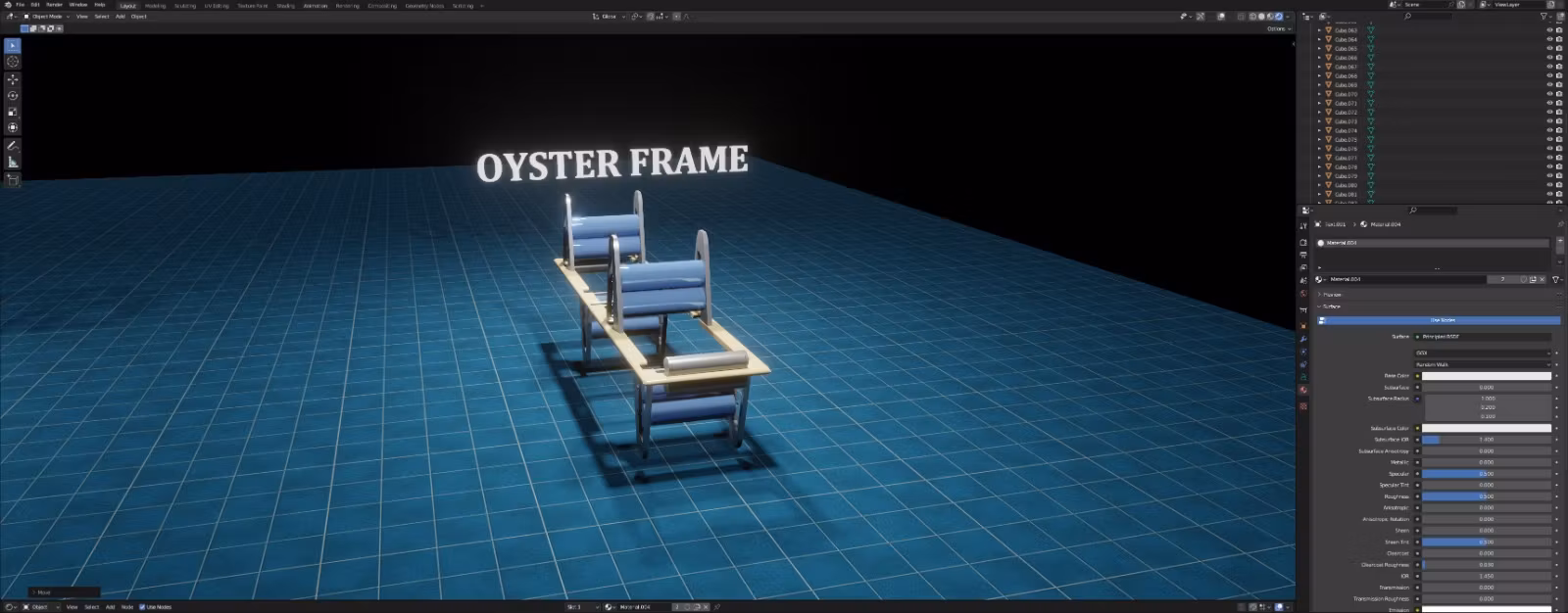The image size is (1568, 613).
Task: Expand the Cube.066 tree item
Action: 1319,58
